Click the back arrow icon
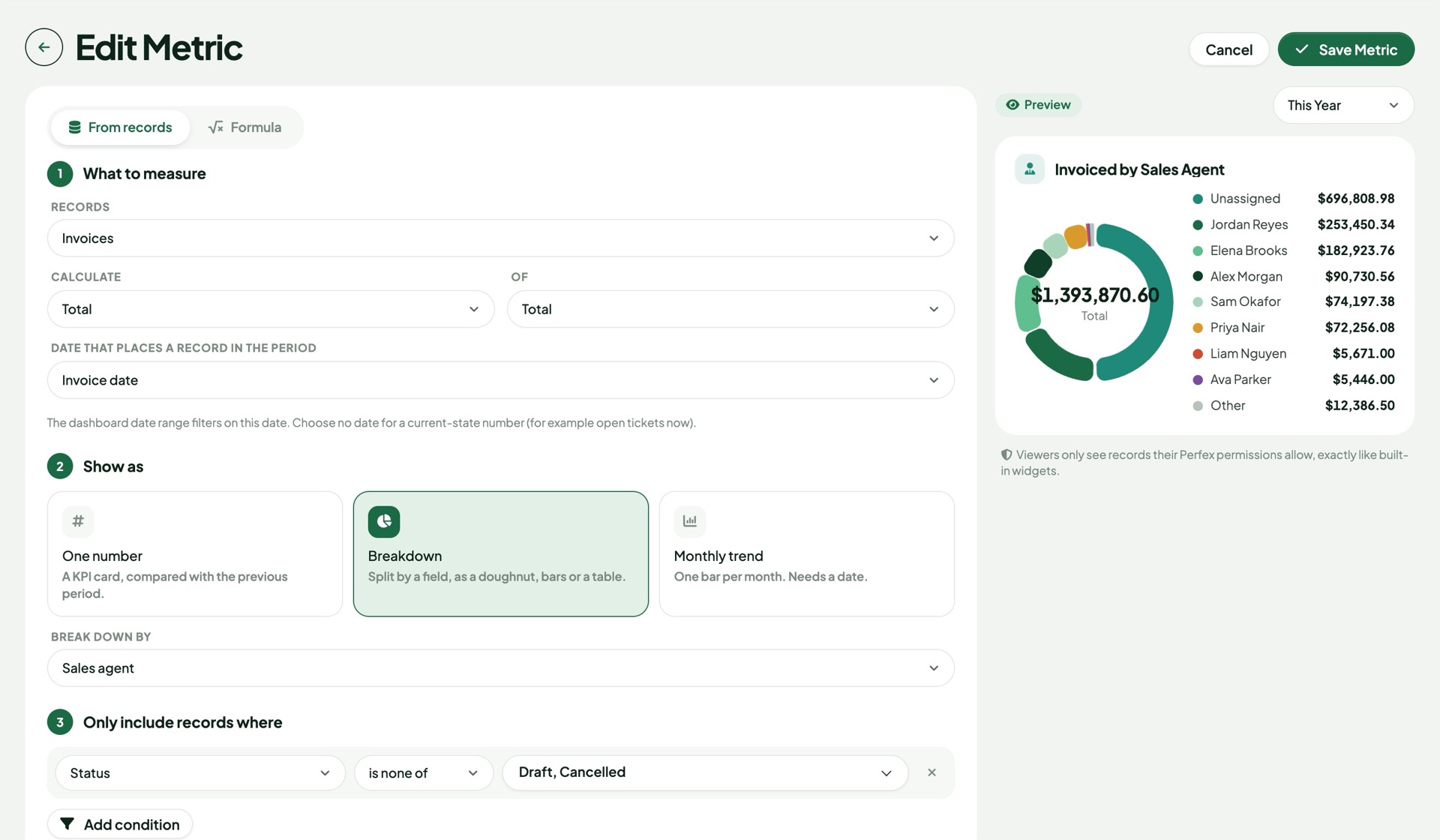The image size is (1440, 840). tap(44, 47)
